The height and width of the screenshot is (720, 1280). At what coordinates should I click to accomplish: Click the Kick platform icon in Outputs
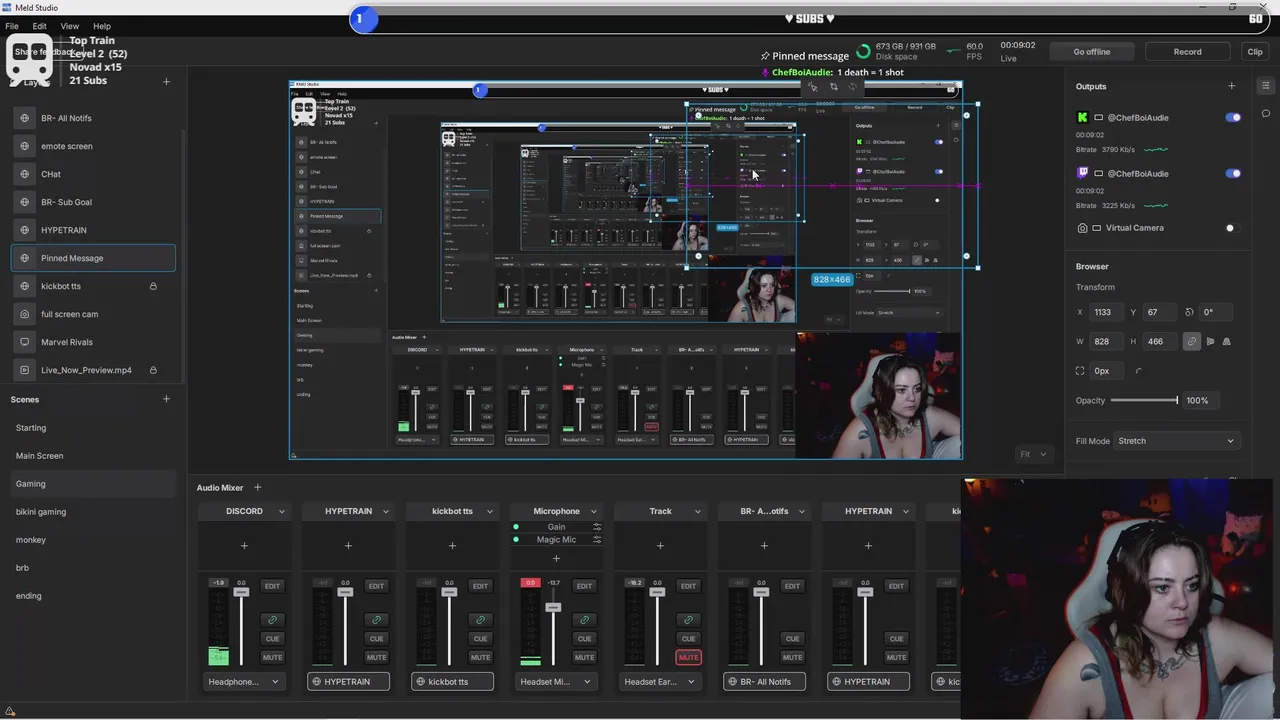click(x=1082, y=118)
